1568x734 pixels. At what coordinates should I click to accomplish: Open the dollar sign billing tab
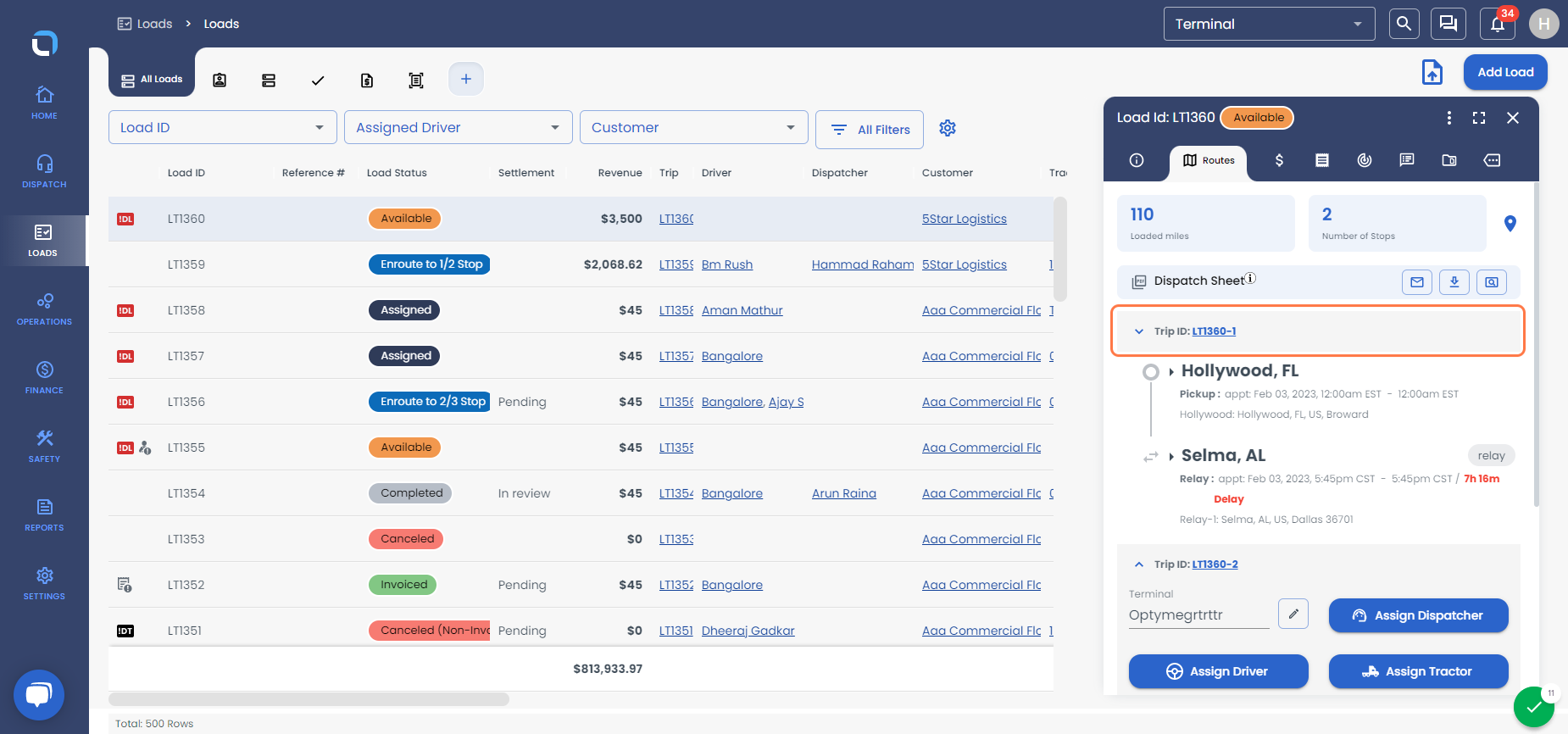(x=1279, y=160)
